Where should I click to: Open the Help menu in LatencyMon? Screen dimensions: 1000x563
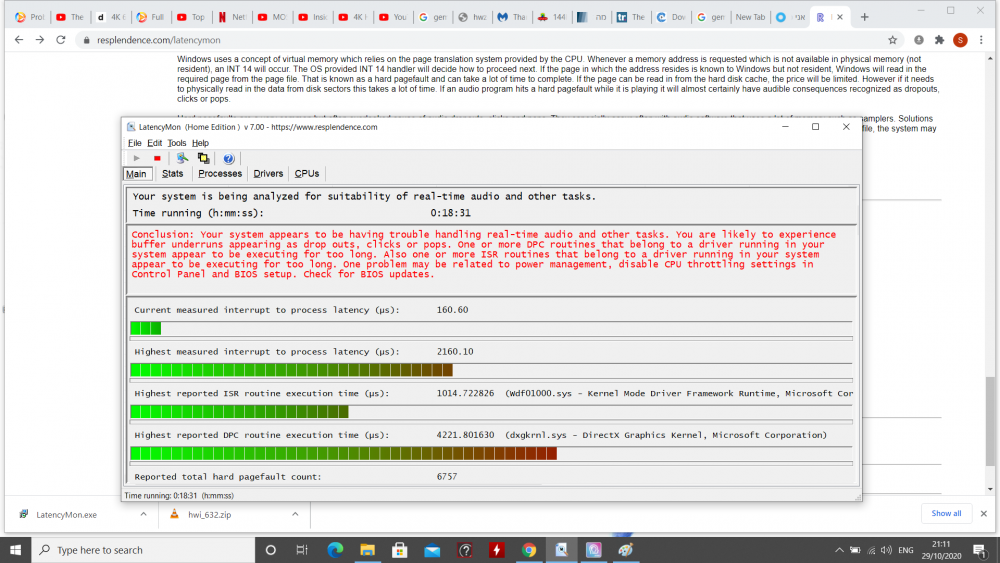pos(200,143)
